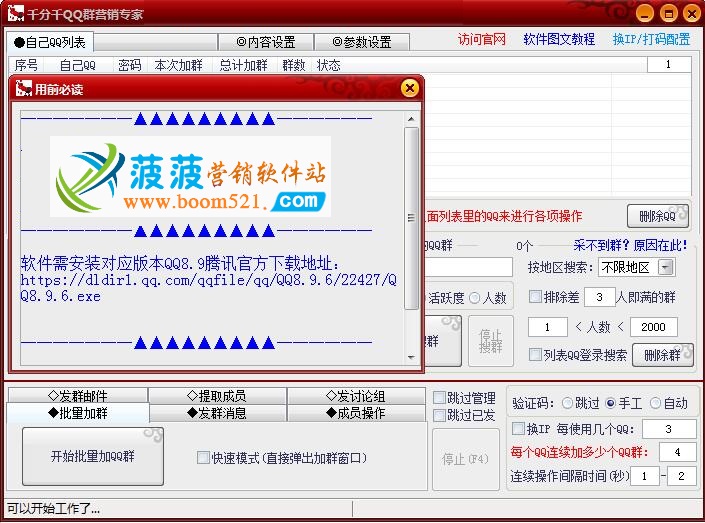Click the disabled 停止搜群 button
Screen dimensions: 705x523
pos(491,341)
